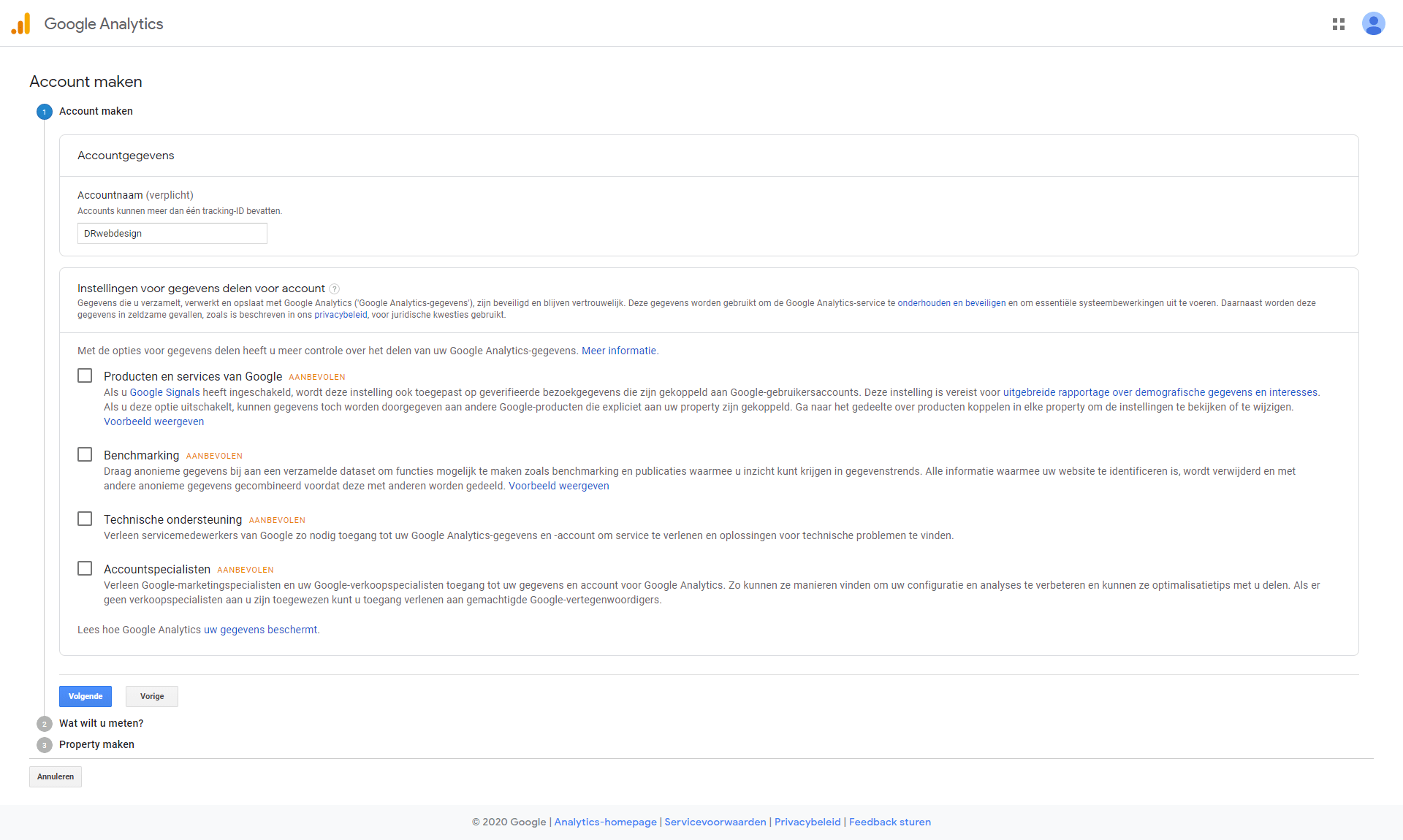Screen dimensions: 1403x840
Task: Click the help question mark next to data sharing settings
Action: (335, 289)
